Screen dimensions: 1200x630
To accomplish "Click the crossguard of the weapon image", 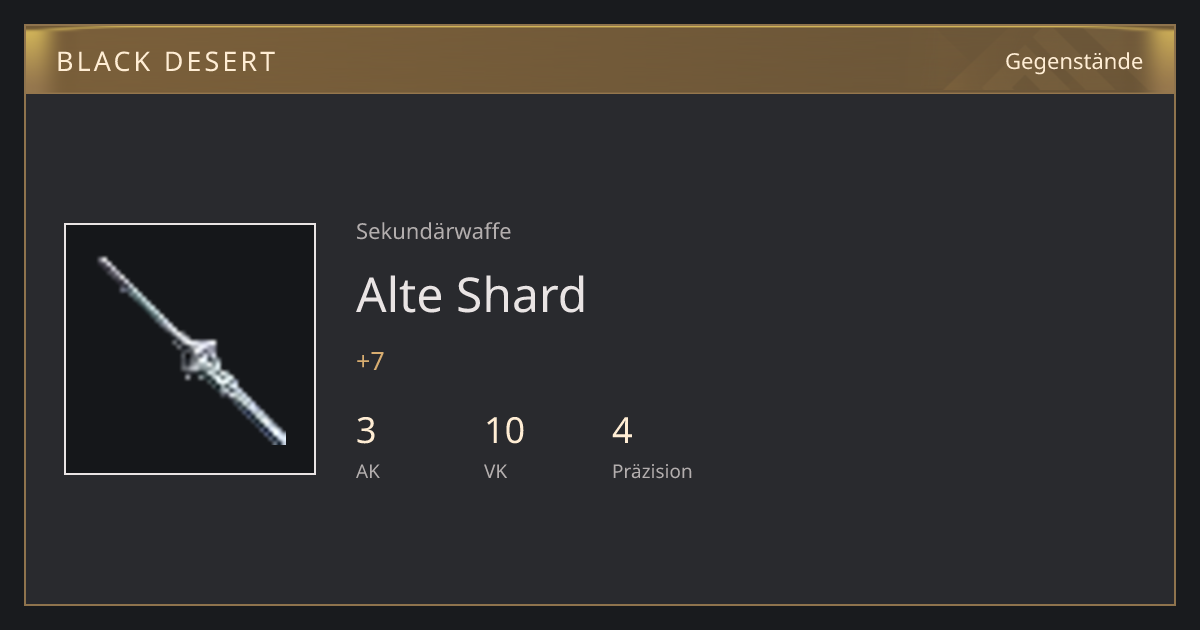I will [x=203, y=354].
